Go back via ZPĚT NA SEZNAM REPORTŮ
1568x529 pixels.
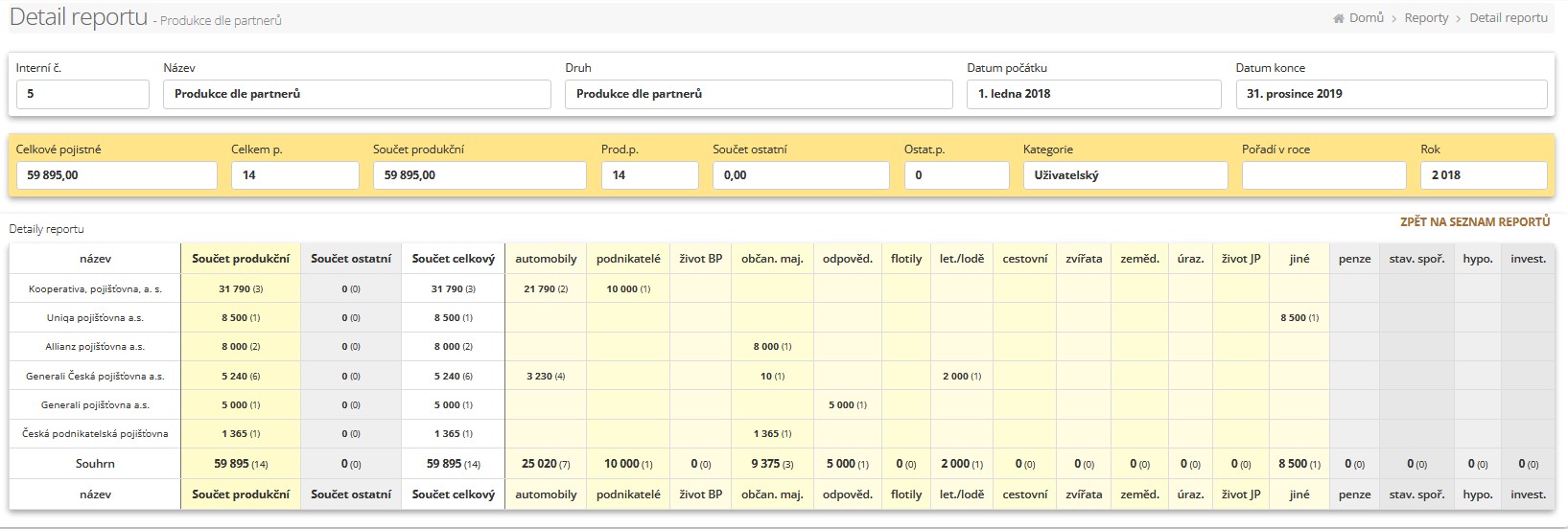1475,221
